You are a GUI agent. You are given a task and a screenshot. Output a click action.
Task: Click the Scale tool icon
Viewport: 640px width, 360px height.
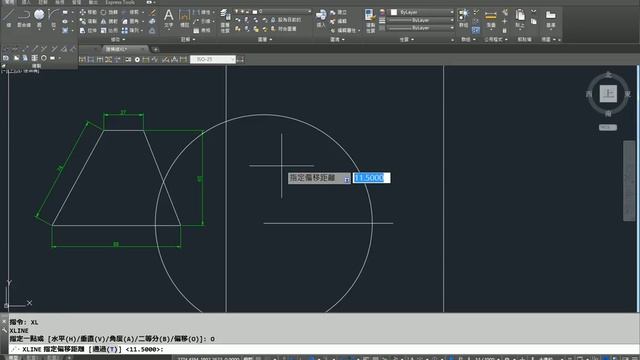[x=104, y=30]
